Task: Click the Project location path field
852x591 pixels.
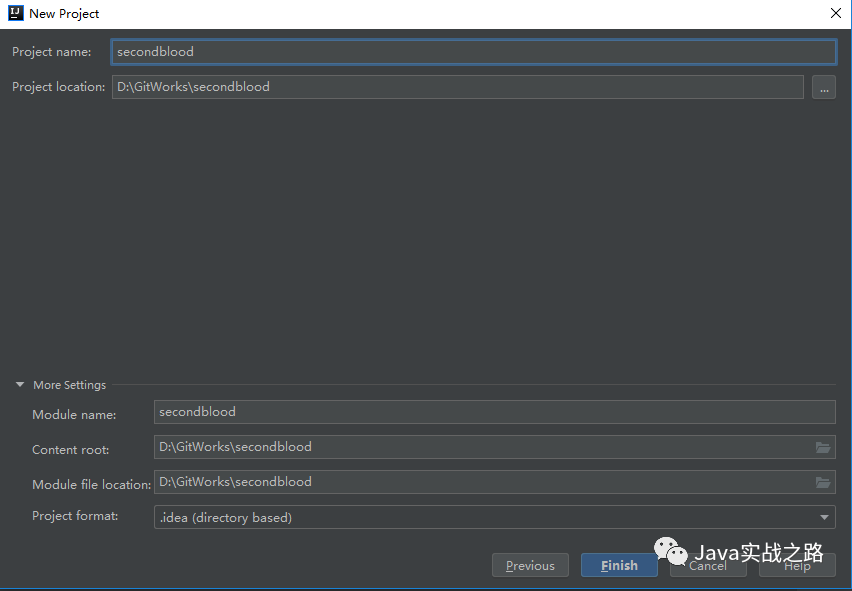Action: coord(458,87)
